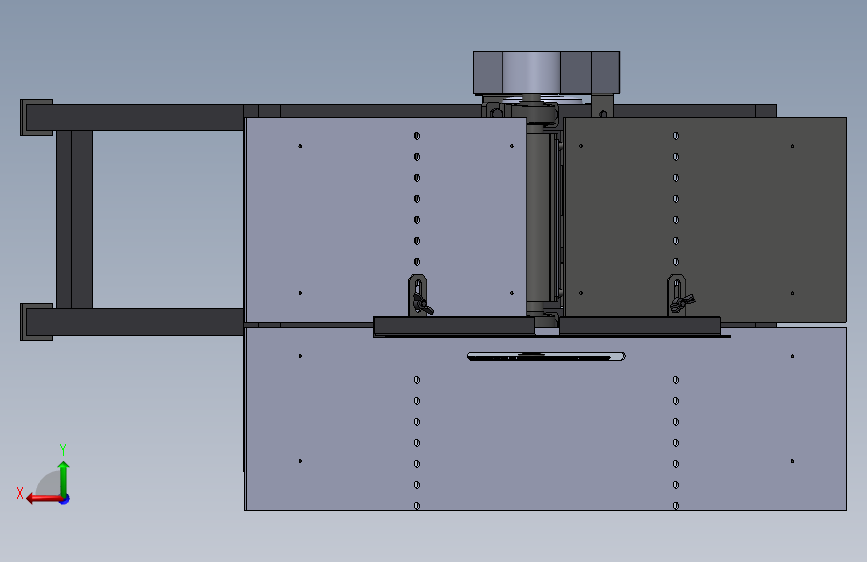Select the wing-nut bracket on the light gray panel
Screen dimensions: 867x562
[x=419, y=296]
